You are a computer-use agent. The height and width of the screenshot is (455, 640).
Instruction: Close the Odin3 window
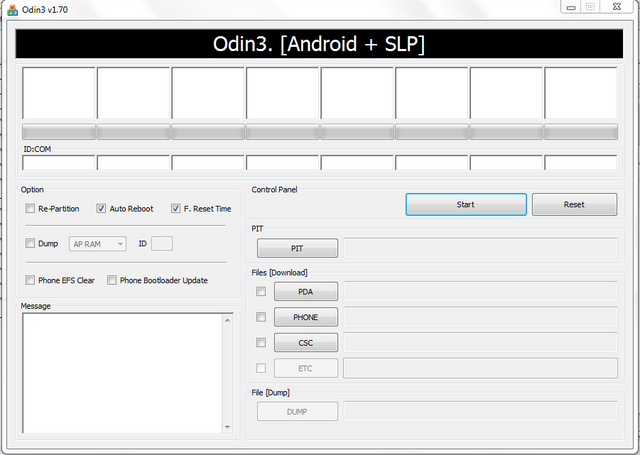click(x=618, y=7)
